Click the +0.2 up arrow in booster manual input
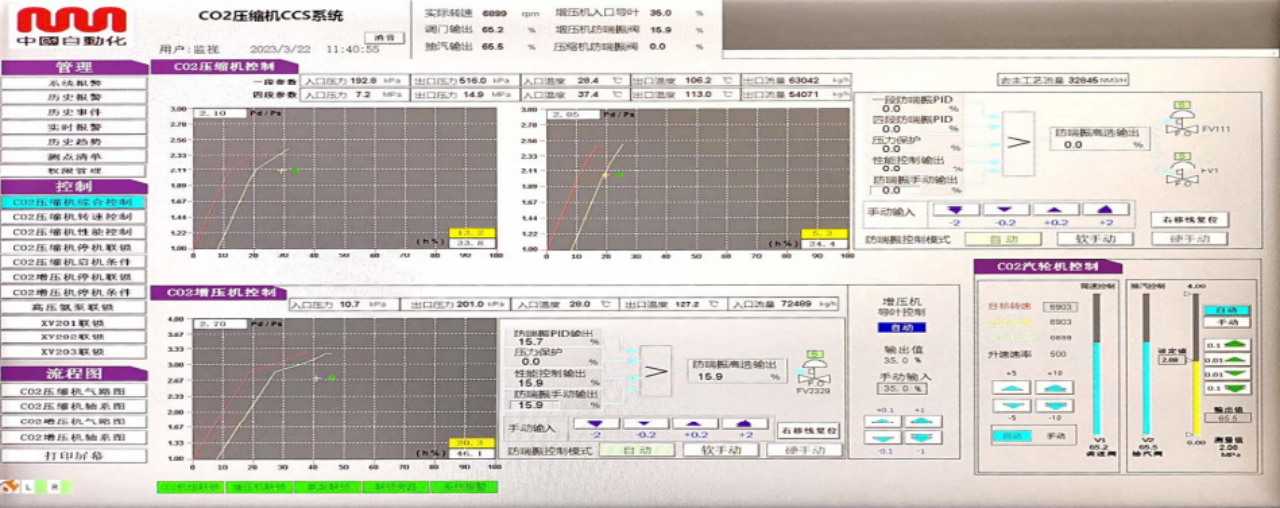The image size is (1280, 508). click(695, 425)
